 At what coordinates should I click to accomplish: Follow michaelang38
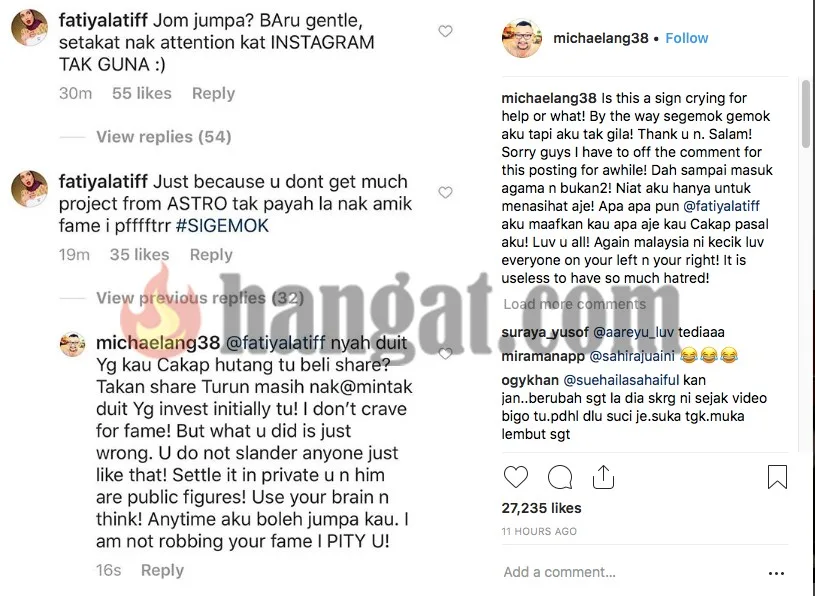coord(687,38)
